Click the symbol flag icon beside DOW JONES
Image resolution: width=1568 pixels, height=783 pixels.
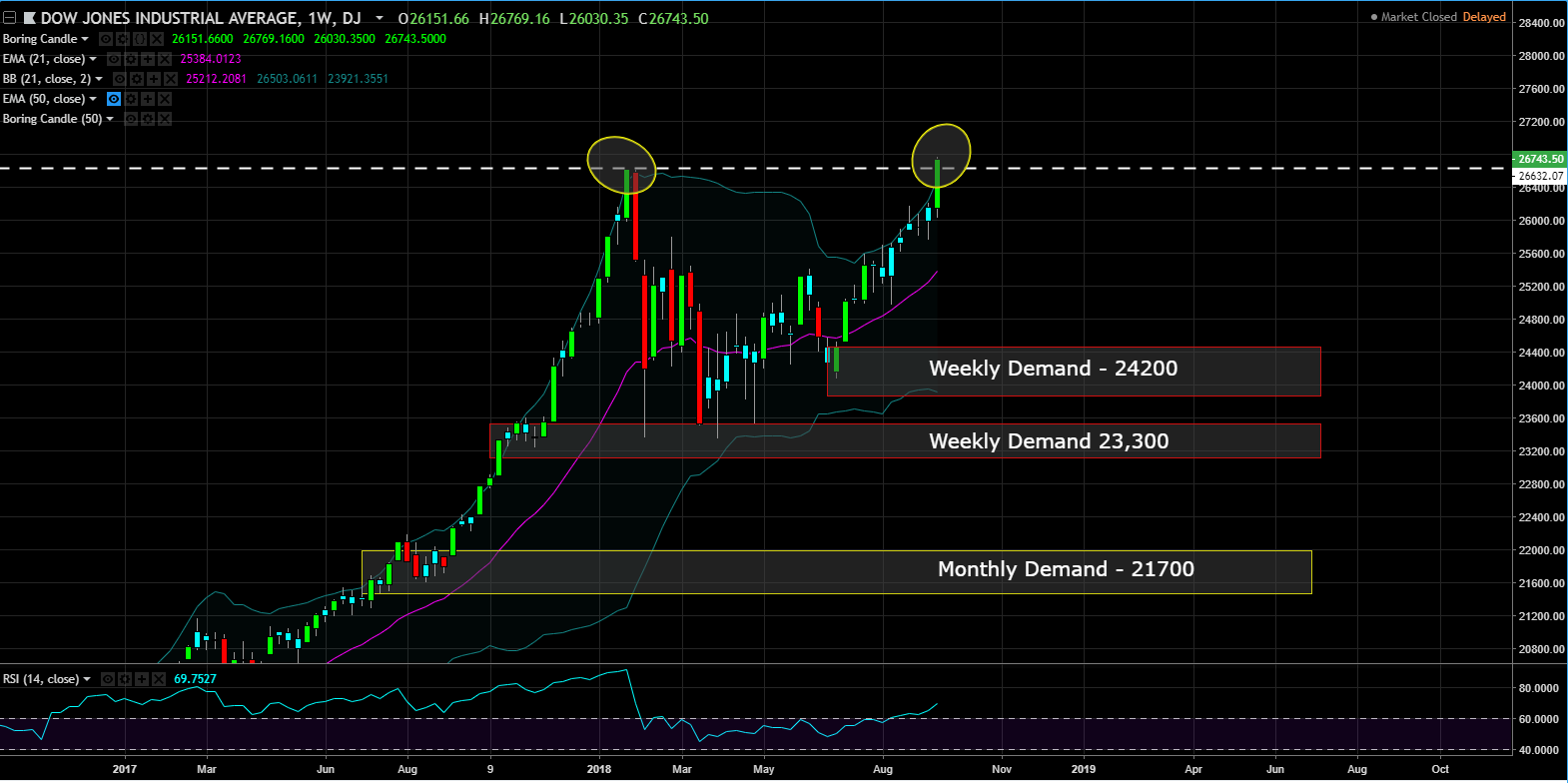pos(29,18)
